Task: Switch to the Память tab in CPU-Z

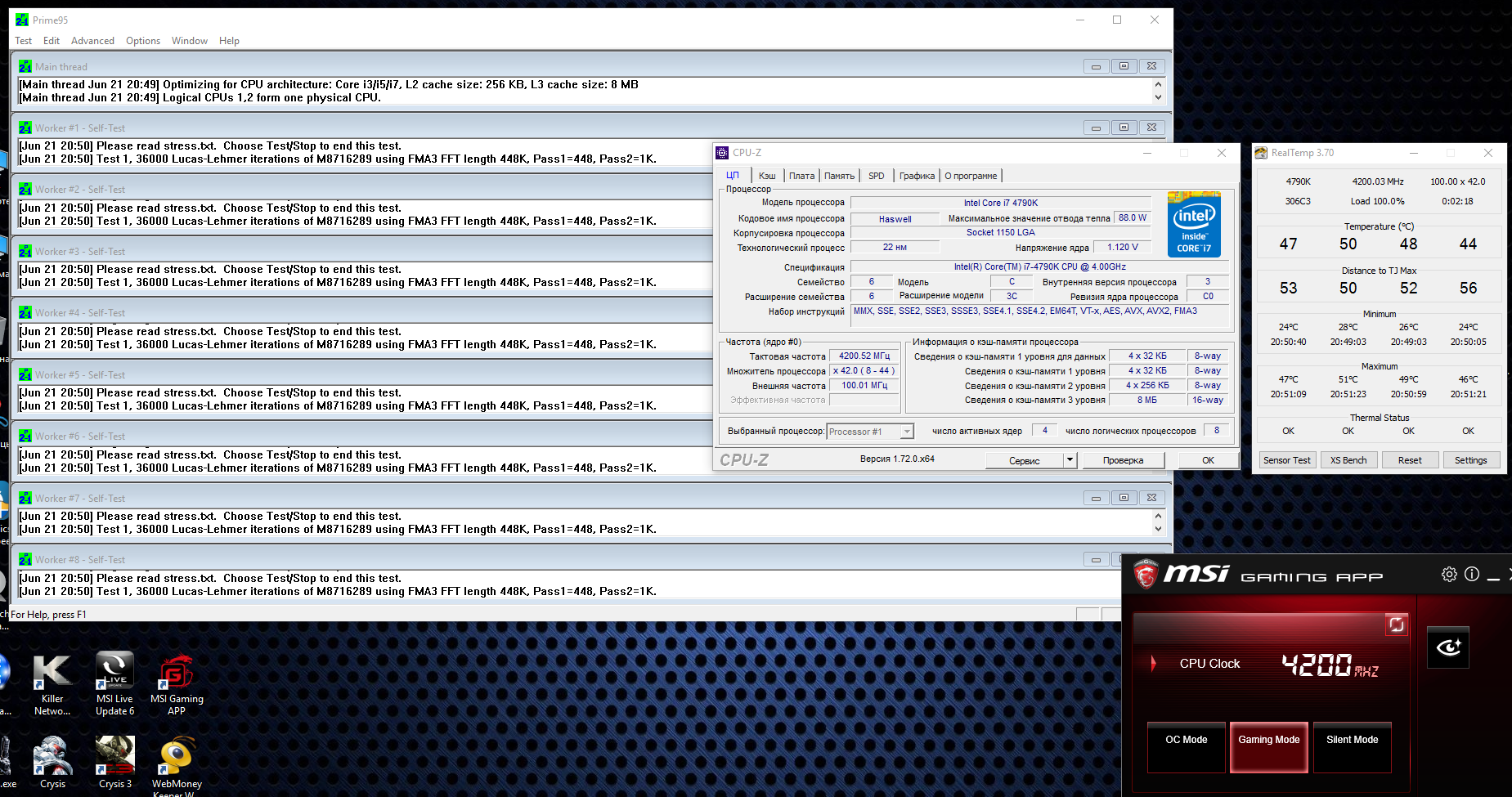Action: click(839, 176)
